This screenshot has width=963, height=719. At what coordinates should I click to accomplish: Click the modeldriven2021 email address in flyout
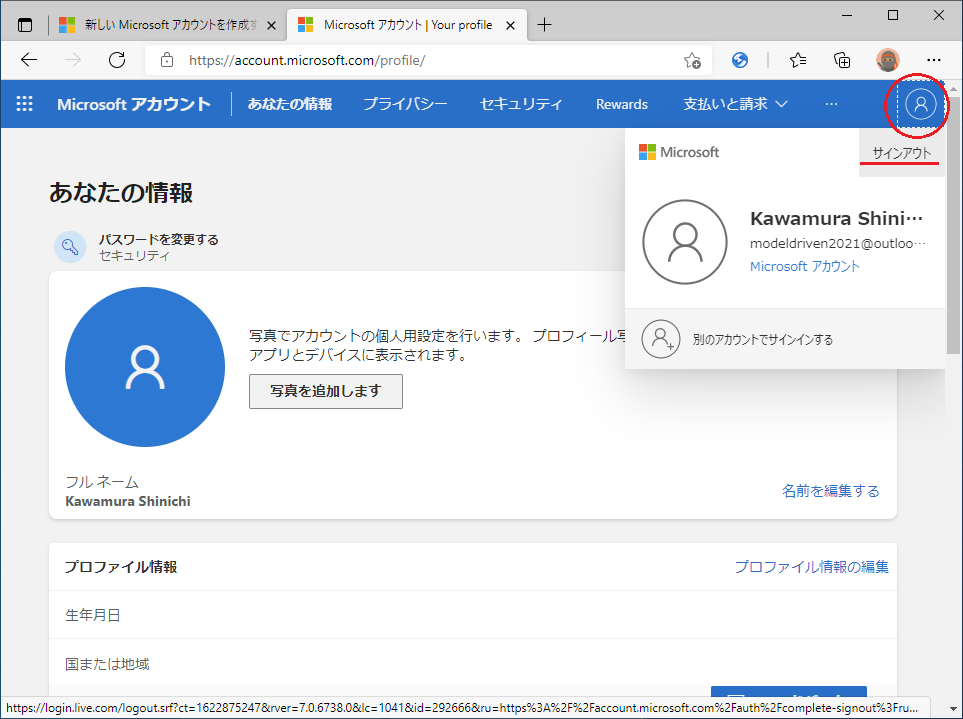click(x=838, y=243)
